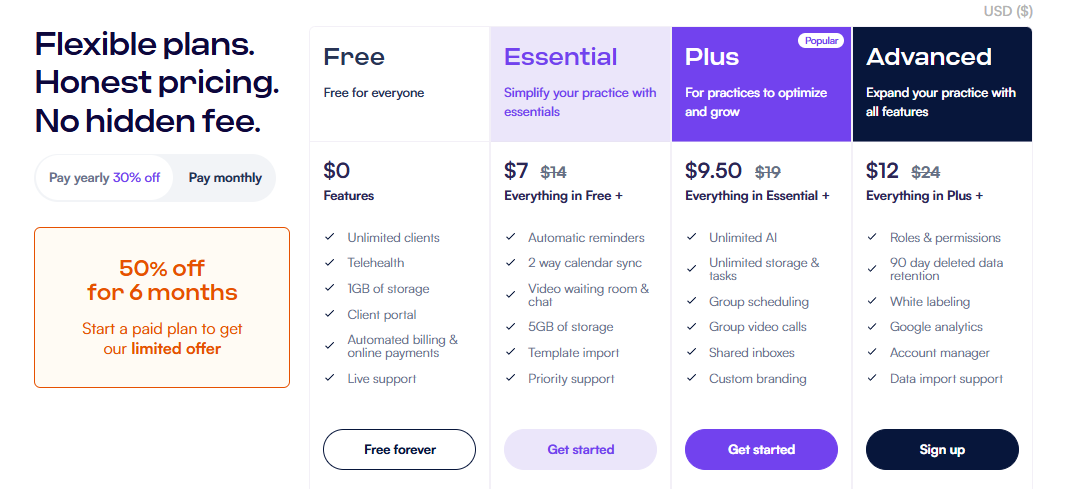Click the 50% off limited offer banner
The image size is (1078, 489).
coord(162,307)
